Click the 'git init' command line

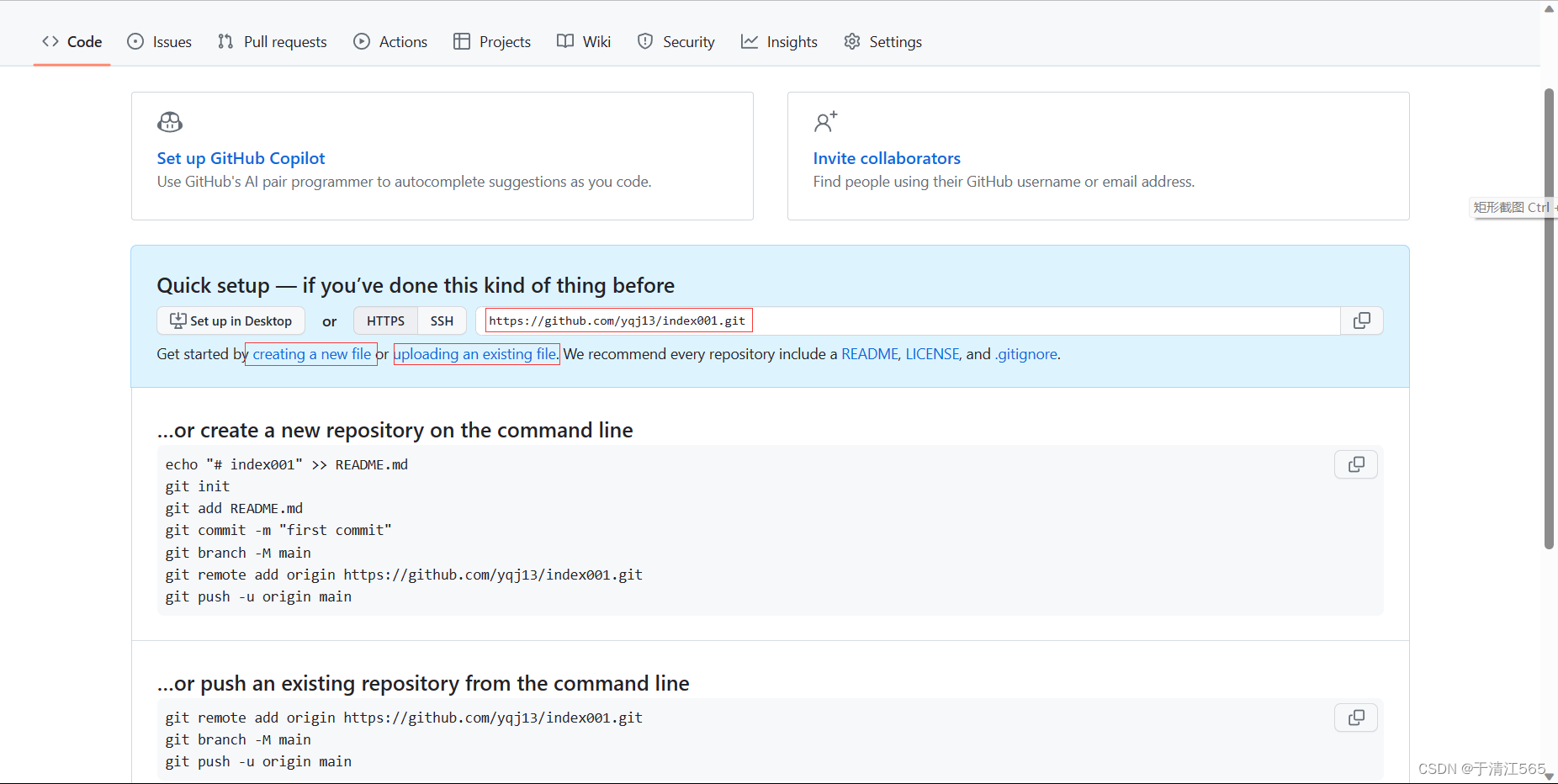click(198, 486)
